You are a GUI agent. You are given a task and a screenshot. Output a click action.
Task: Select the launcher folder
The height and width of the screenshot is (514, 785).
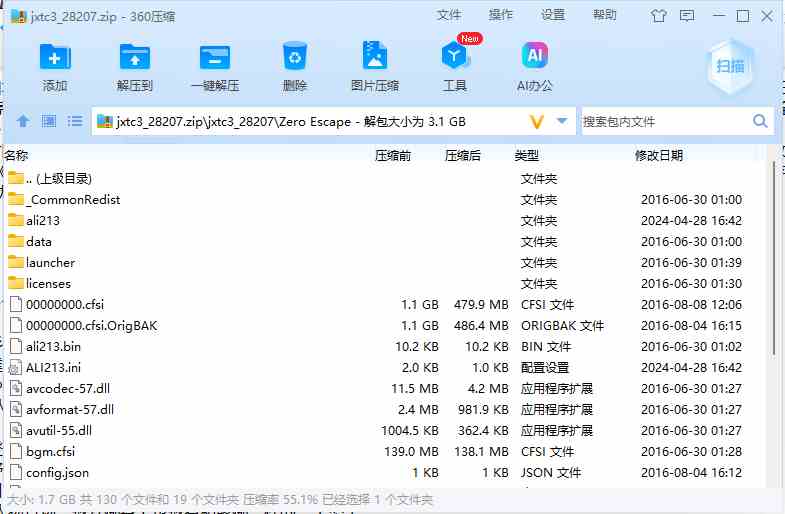pyautogui.click(x=385, y=263)
